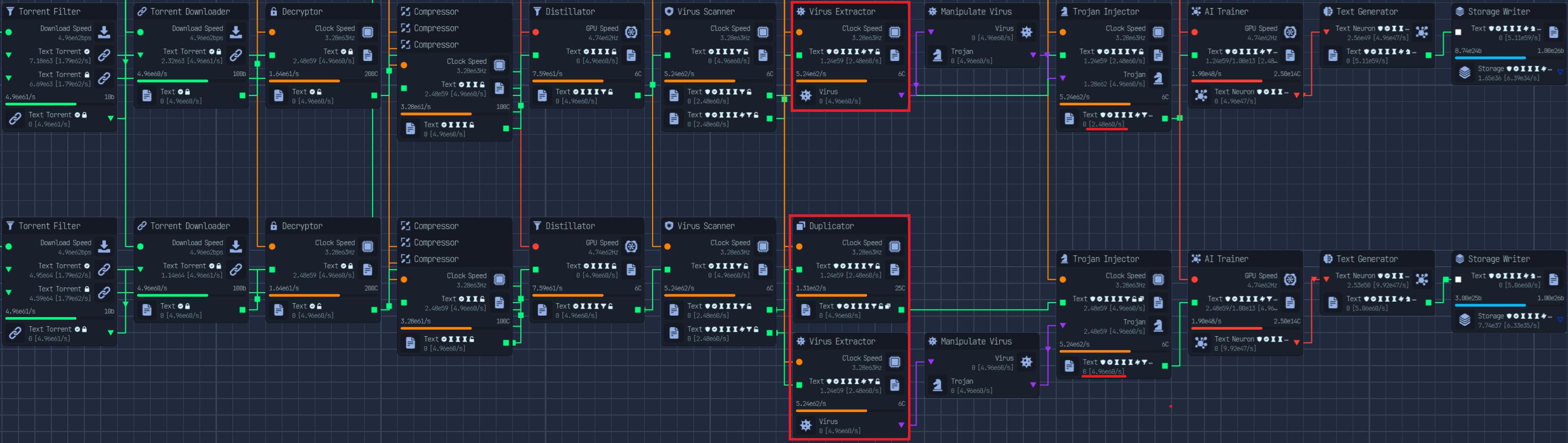Select the link icon beside 1.14e64 Text Torrent
This screenshot has width=1568, height=443.
236,270
